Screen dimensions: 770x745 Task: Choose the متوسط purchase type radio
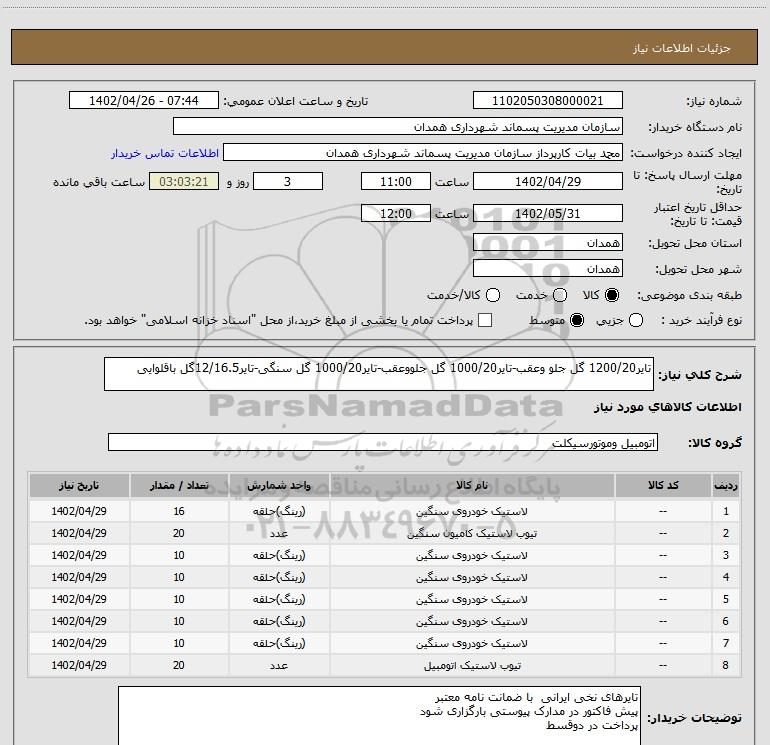click(577, 320)
